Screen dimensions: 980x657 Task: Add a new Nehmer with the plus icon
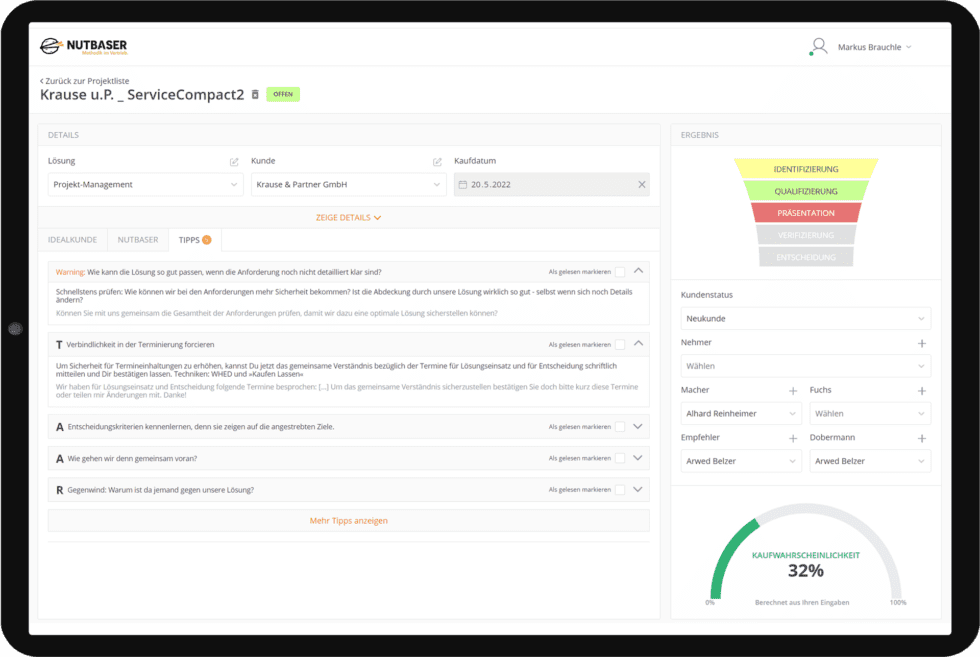tap(922, 343)
